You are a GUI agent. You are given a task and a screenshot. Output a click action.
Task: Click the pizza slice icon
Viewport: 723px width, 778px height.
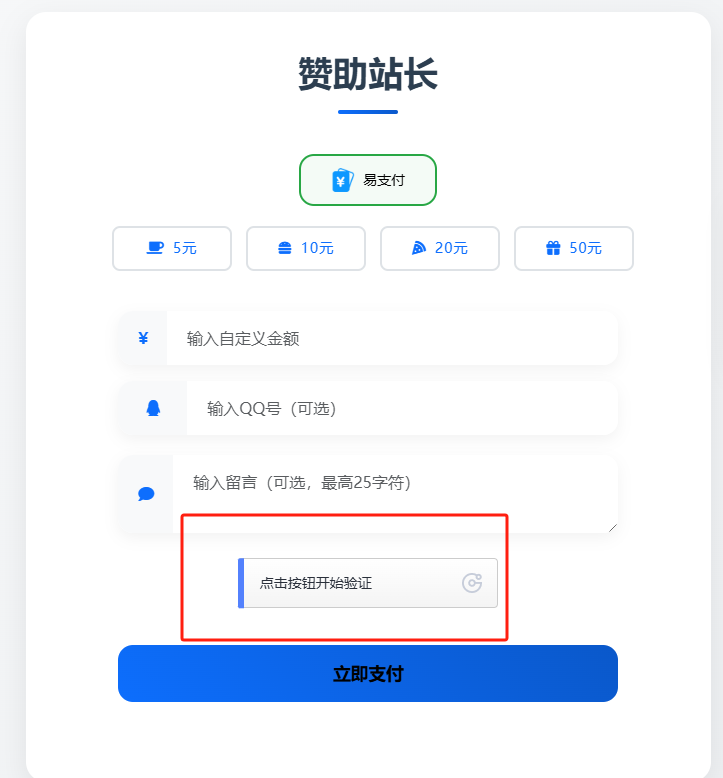click(419, 248)
